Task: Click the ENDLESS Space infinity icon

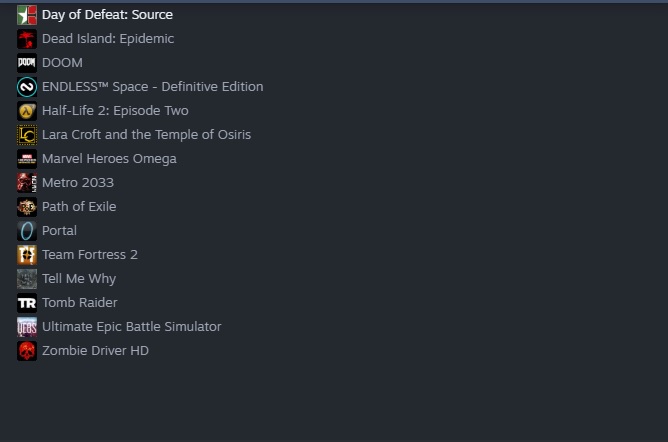Action: point(27,87)
